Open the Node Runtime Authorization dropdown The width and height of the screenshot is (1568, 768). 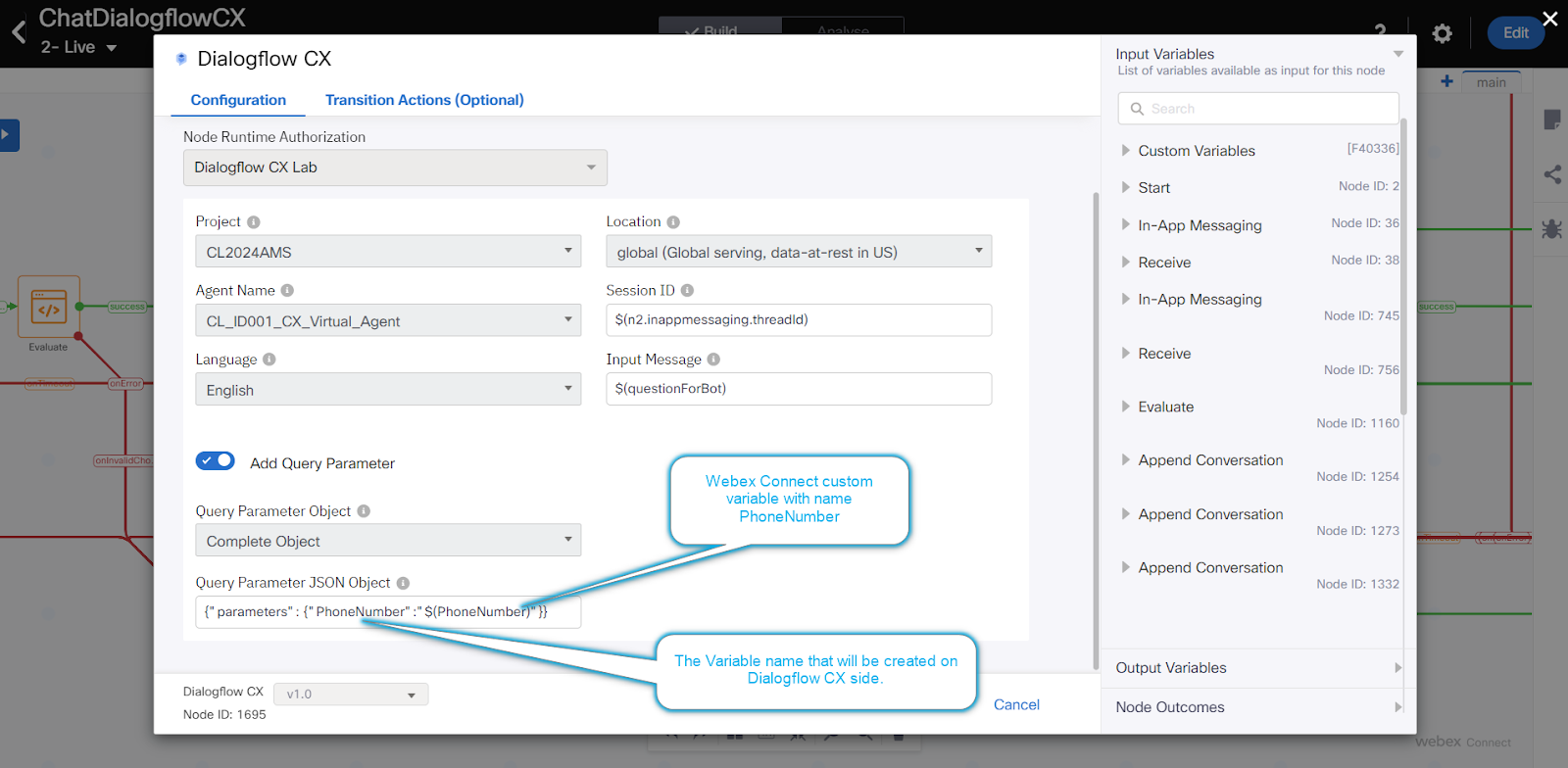pos(395,168)
